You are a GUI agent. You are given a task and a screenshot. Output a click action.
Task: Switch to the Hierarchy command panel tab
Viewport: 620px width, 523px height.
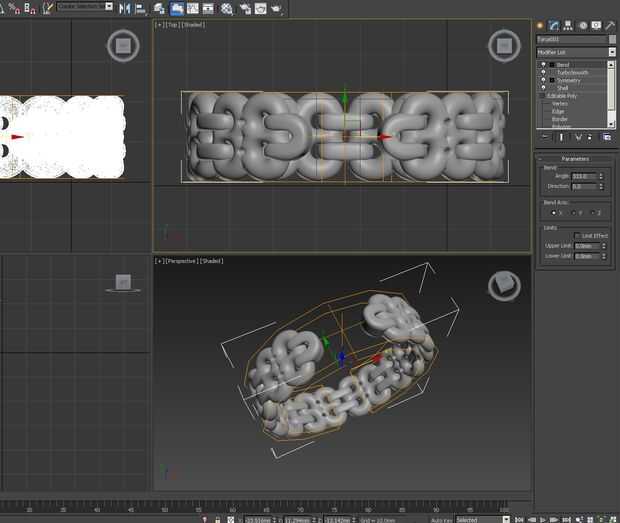[x=568, y=26]
